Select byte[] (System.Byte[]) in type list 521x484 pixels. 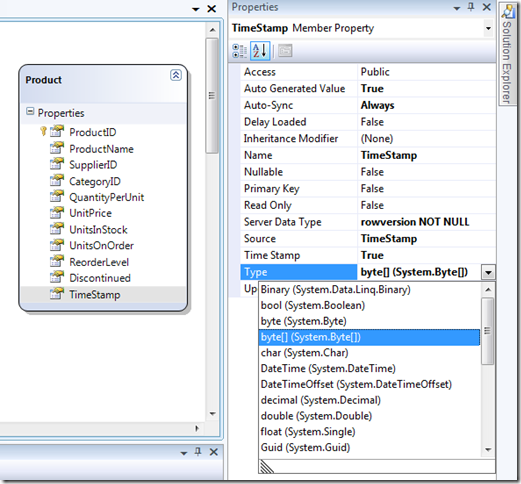click(x=369, y=337)
